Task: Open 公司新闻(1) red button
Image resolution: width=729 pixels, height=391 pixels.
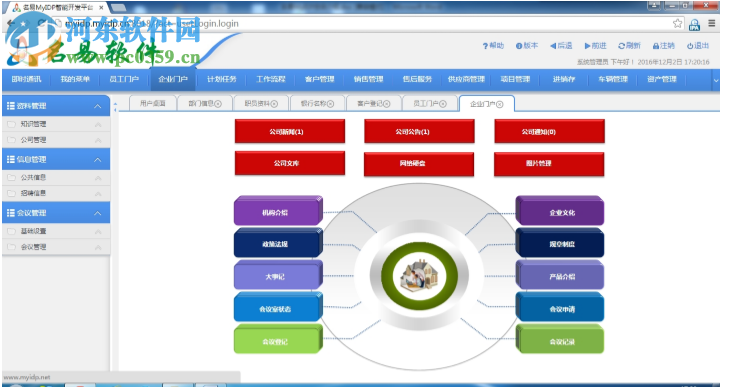Action: [290, 132]
